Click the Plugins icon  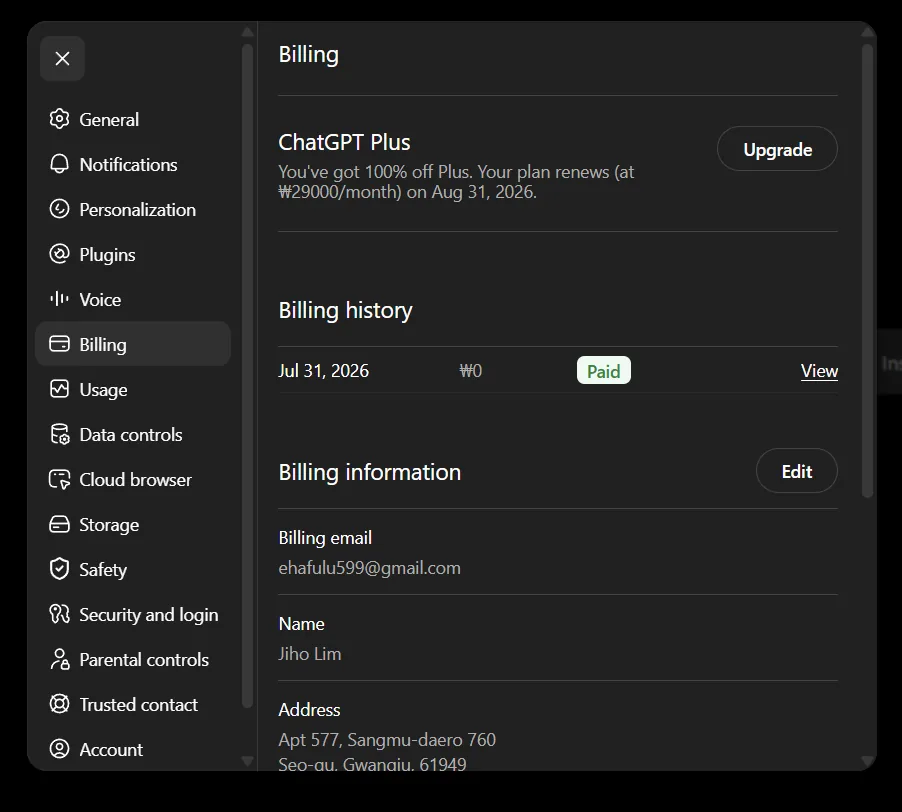59,254
